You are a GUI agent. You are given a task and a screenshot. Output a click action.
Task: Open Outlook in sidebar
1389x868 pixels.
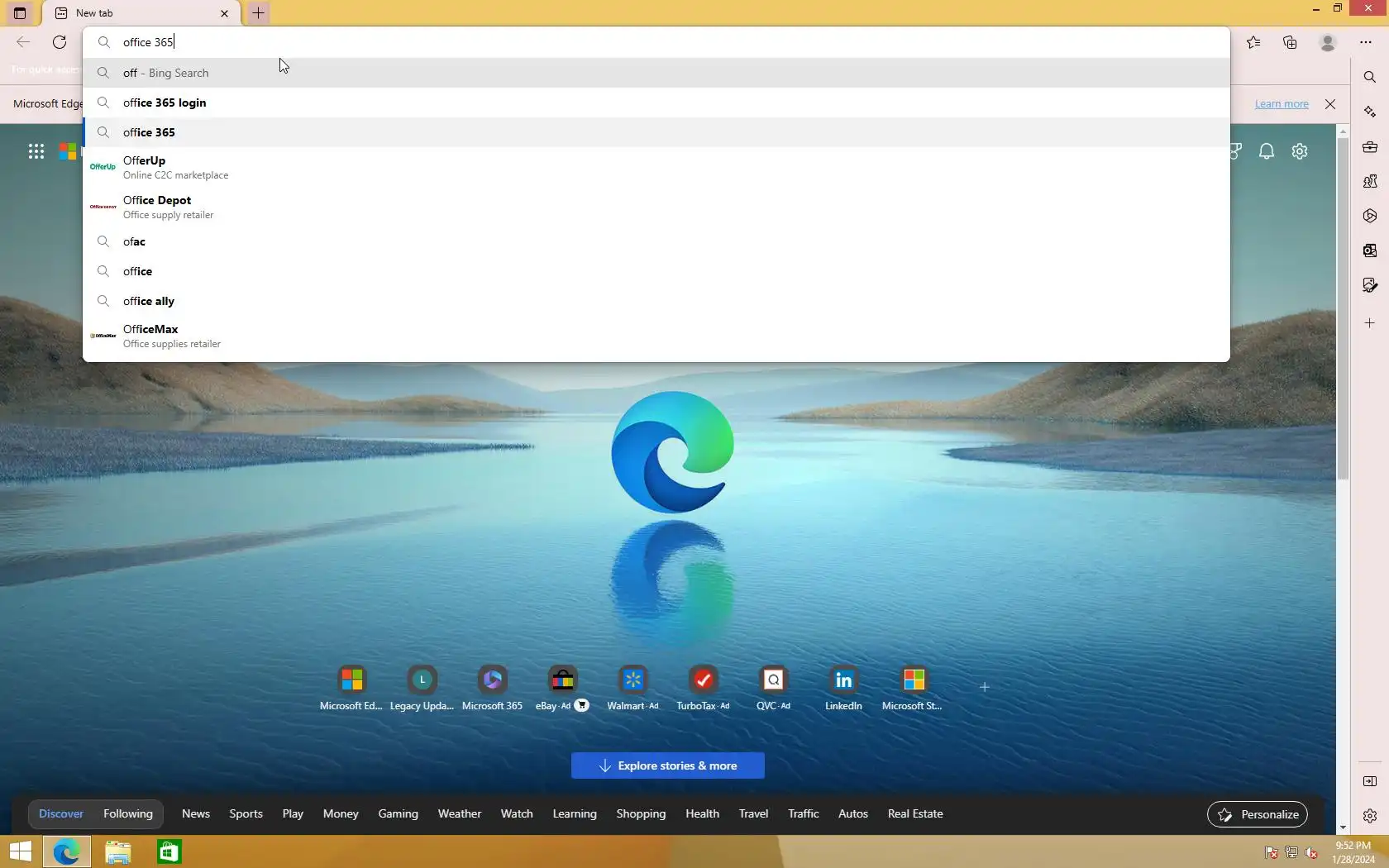coord(1370,250)
